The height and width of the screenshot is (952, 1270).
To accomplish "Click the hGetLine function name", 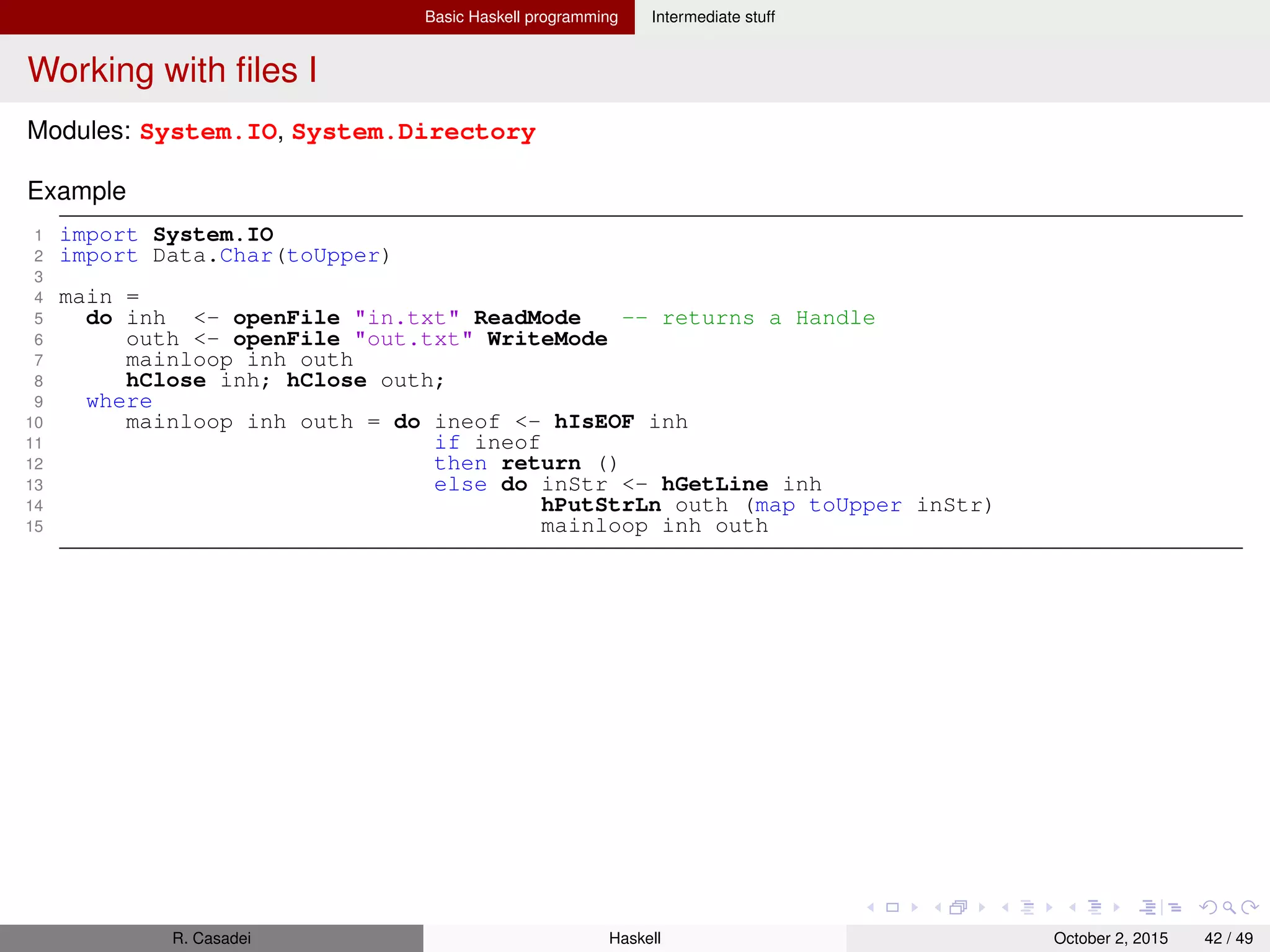I will point(714,484).
